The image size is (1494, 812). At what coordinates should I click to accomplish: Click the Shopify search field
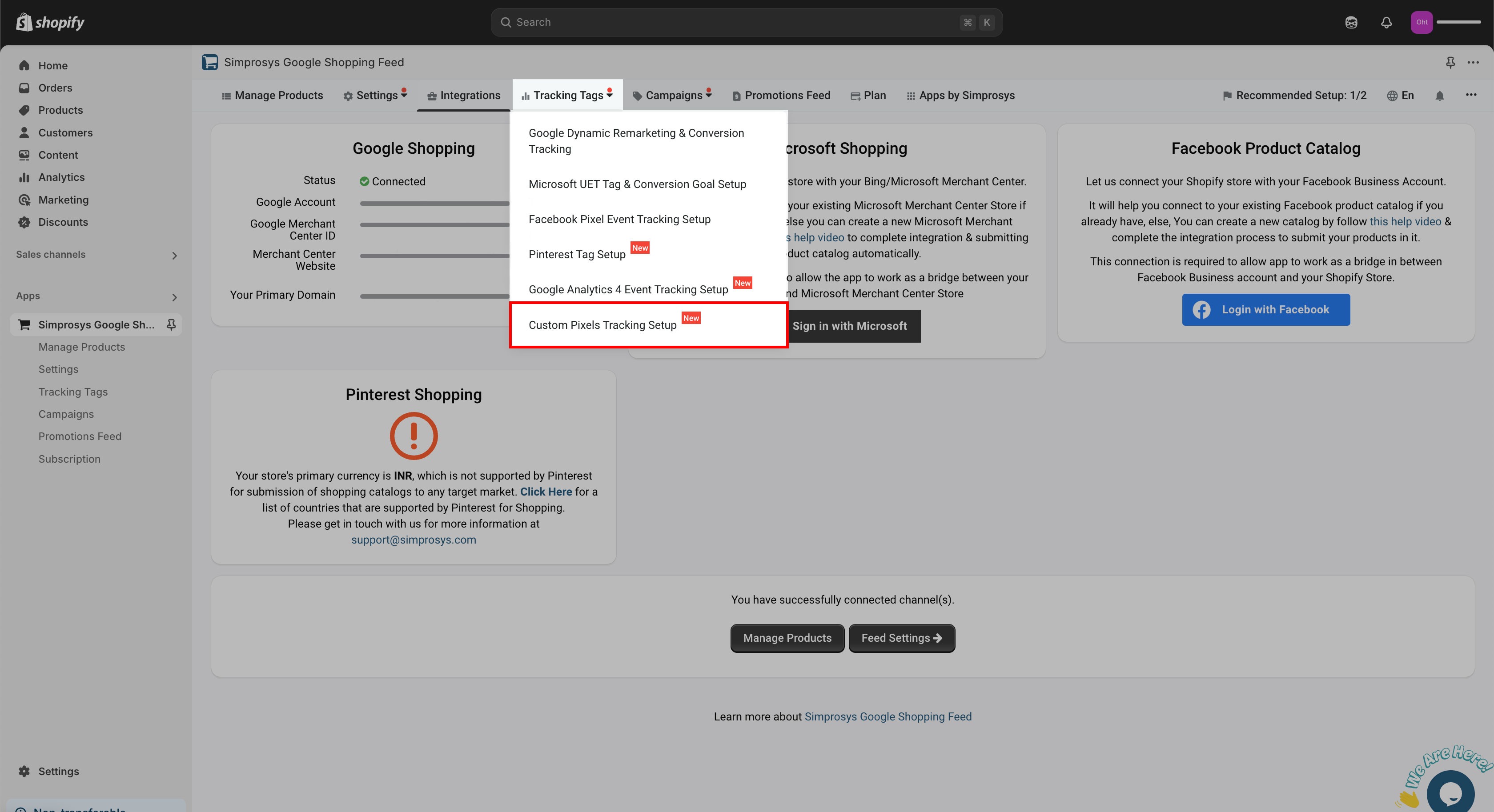click(747, 22)
